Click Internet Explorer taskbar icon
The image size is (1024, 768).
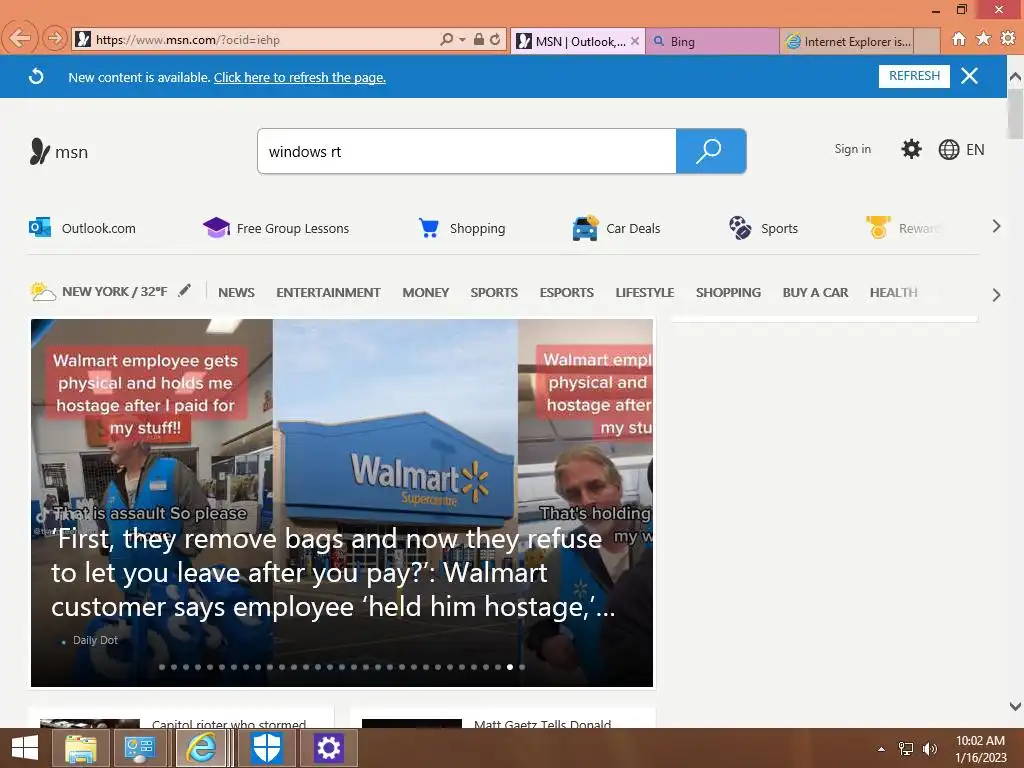pos(201,748)
